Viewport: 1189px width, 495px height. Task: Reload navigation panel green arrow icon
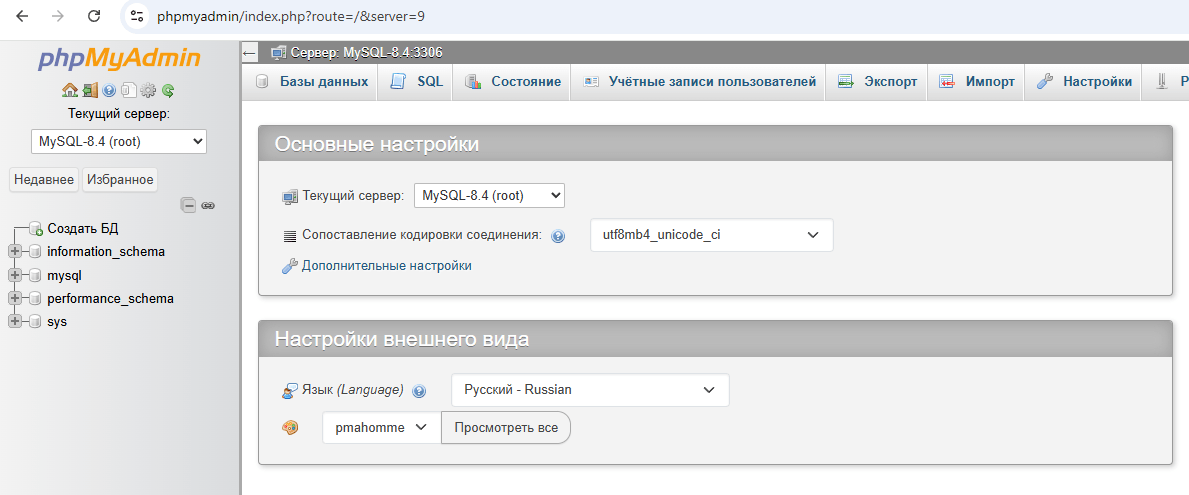[168, 90]
